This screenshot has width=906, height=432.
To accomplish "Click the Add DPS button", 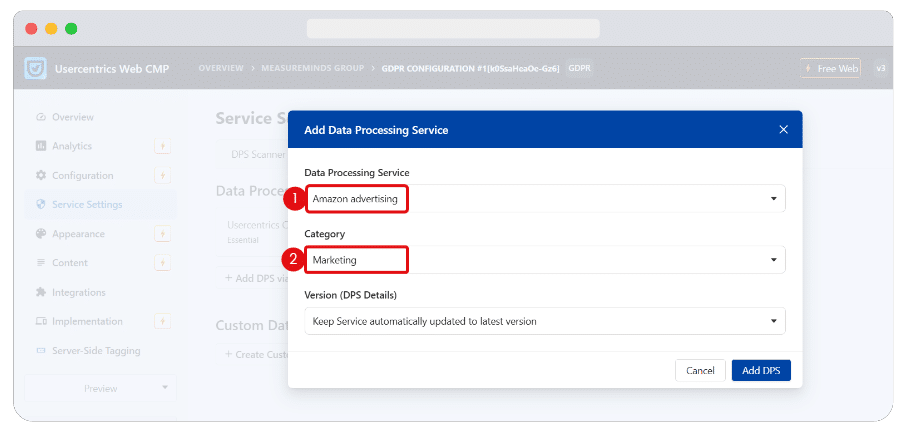I will point(761,371).
